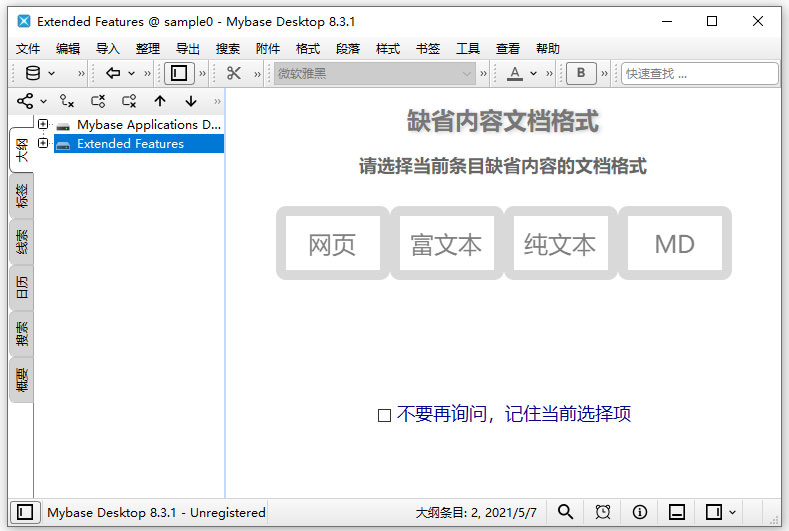The width and height of the screenshot is (789, 531).
Task: Open the side panel dropdown arrow
Action: pyautogui.click(x=732, y=512)
